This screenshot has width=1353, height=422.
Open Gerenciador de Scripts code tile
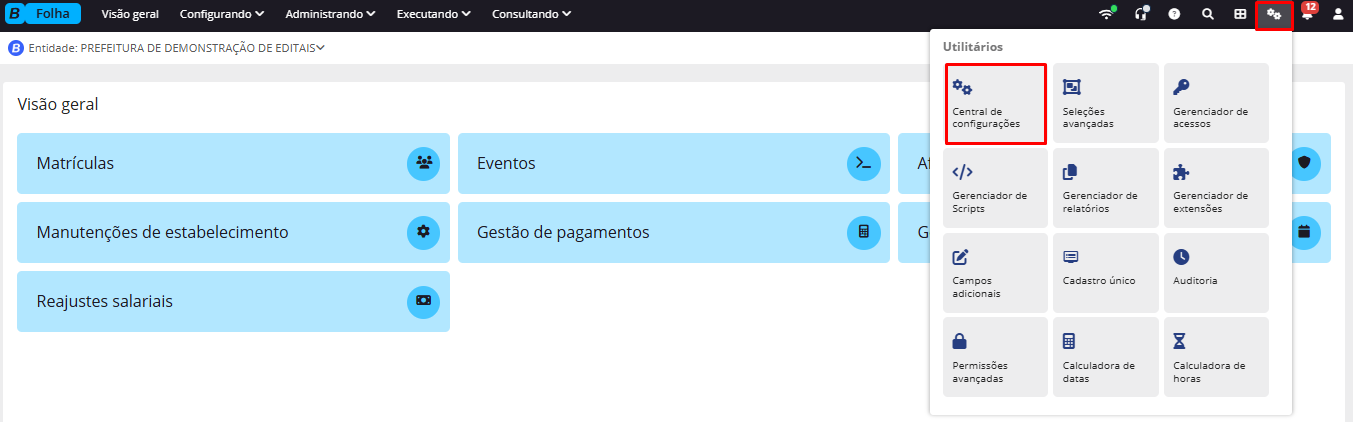(996, 188)
